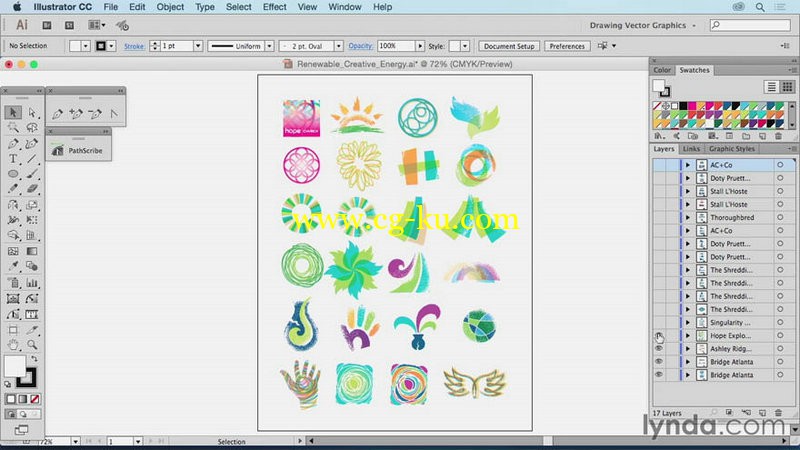
Task: Click the Opacity 100% input field
Action: [396, 46]
